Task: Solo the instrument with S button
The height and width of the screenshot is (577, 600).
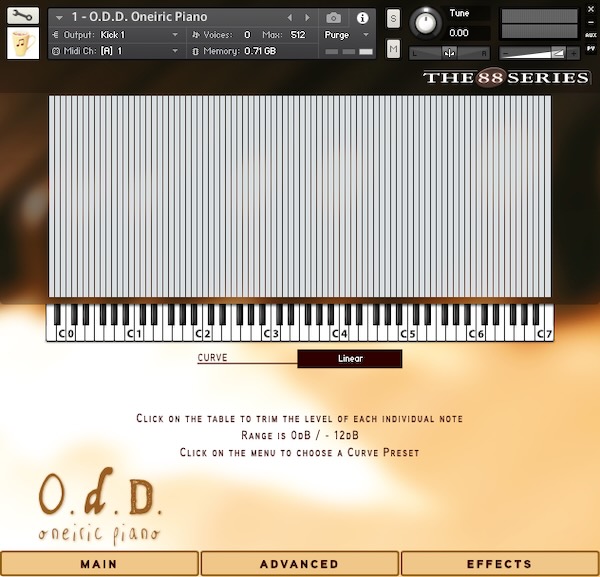Action: tap(393, 18)
